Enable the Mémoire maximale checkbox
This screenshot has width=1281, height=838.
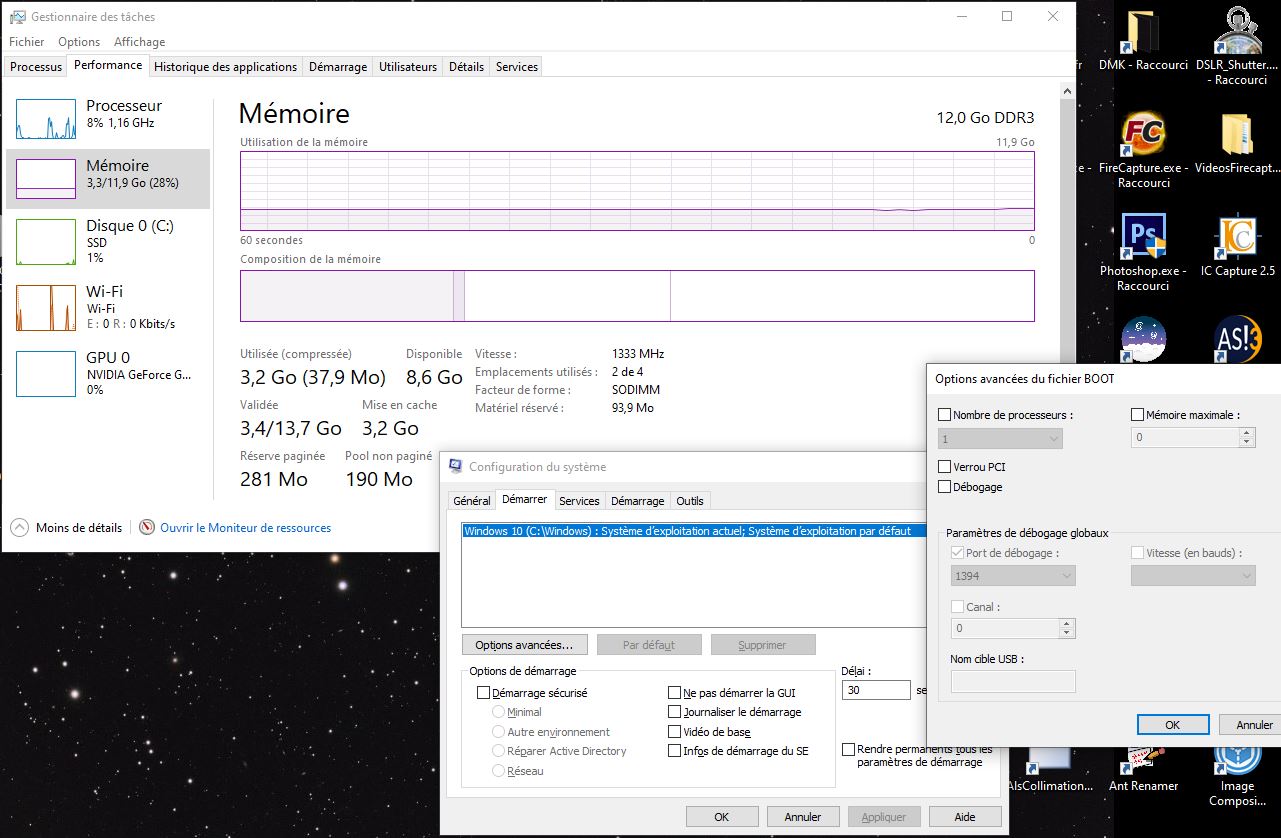point(1137,415)
